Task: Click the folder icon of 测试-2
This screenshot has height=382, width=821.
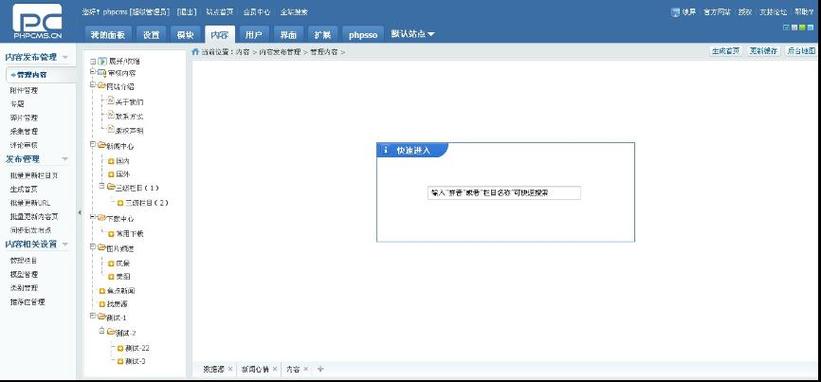Action: pos(110,332)
